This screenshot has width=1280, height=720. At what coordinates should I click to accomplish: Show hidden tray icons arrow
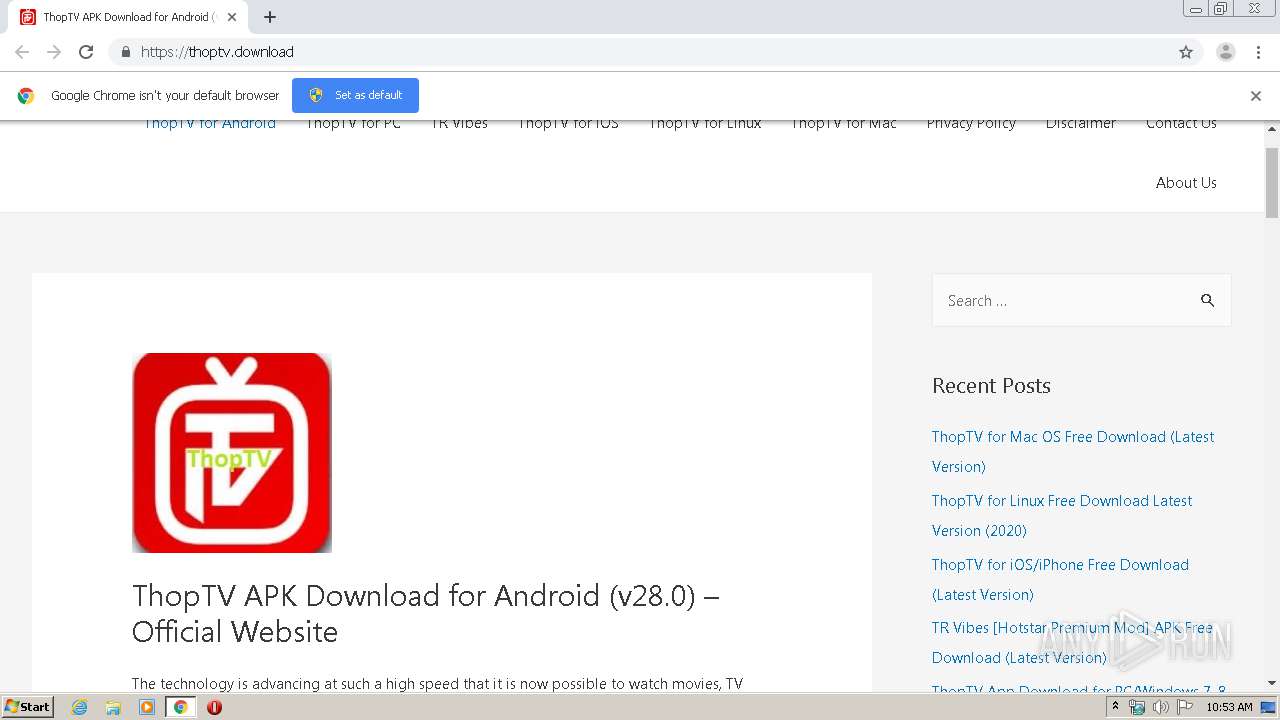(x=1115, y=707)
